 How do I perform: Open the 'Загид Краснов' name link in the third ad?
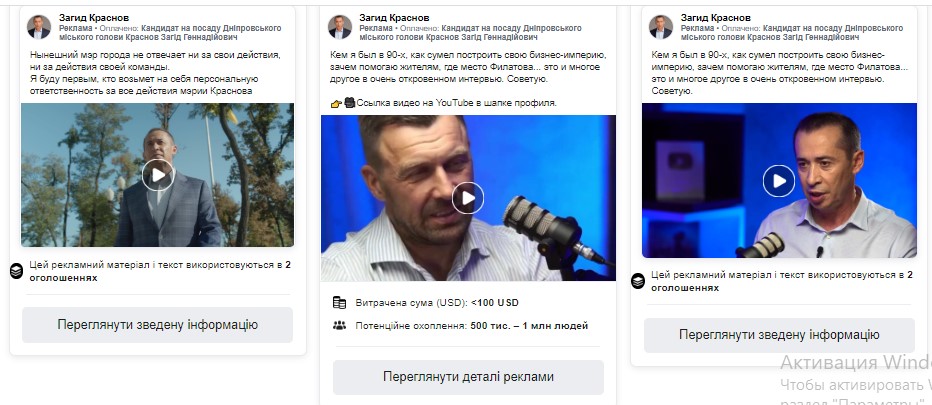(x=716, y=18)
